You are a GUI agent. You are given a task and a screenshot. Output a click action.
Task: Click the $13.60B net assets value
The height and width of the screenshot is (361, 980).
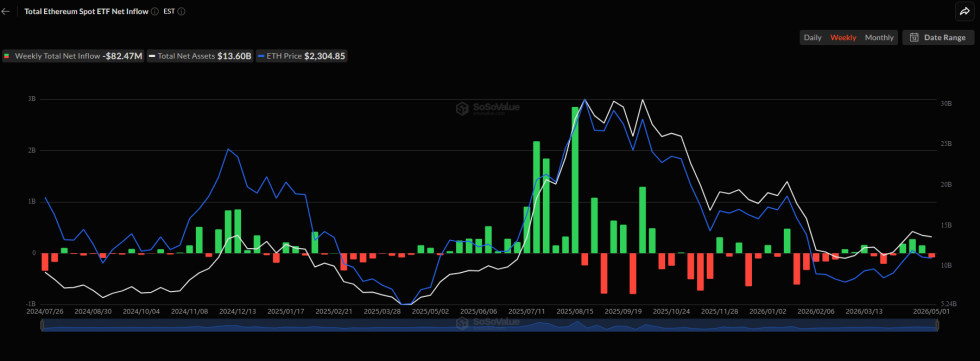click(234, 56)
